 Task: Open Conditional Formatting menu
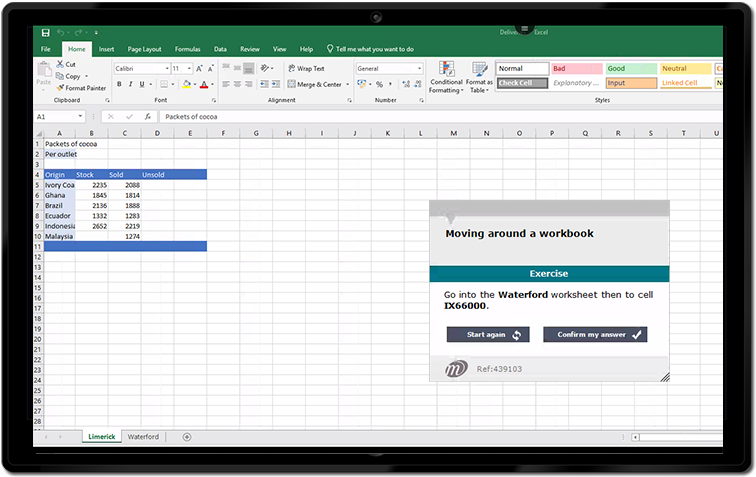[x=446, y=76]
